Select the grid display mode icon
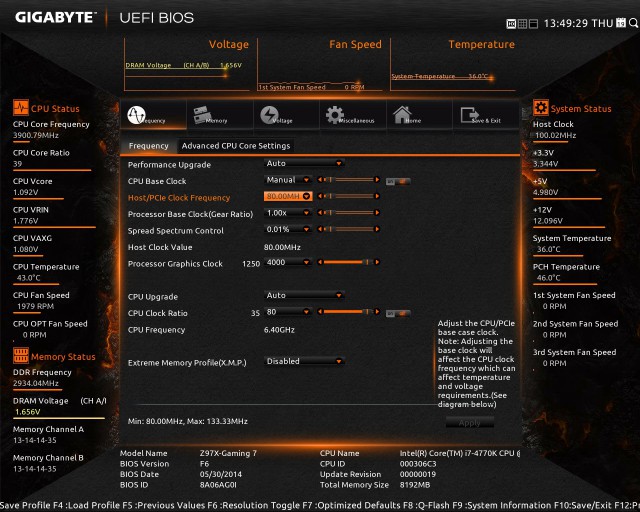 click(522, 24)
